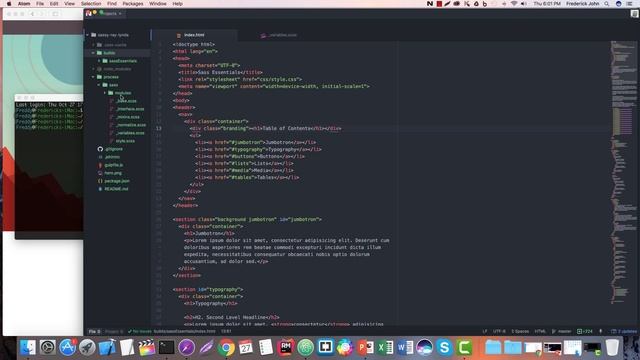The image size is (640, 360).
Task: Open PowerPoint from the dock
Action: (365, 348)
